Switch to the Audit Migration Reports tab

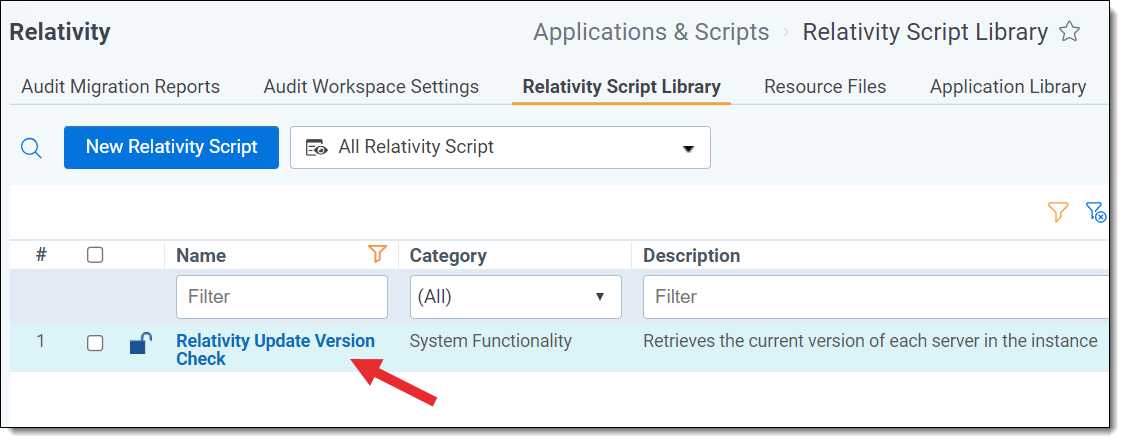coord(120,87)
